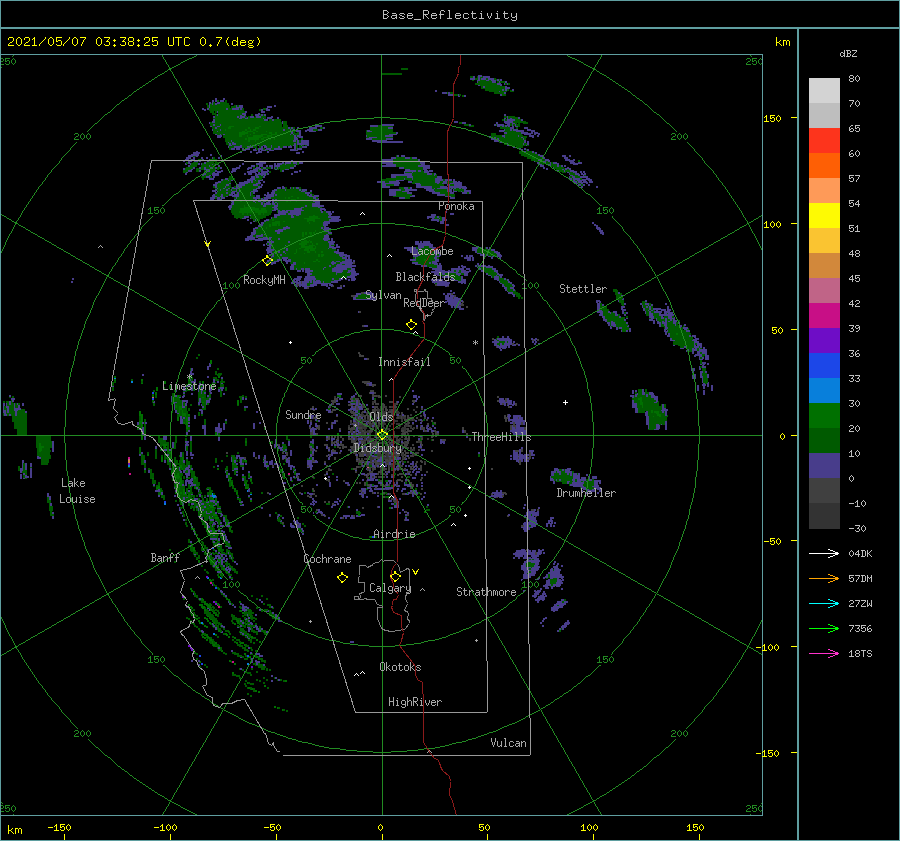900x841 pixels.
Task: Click the magenta 18TS arrow in legend
Action: (824, 653)
